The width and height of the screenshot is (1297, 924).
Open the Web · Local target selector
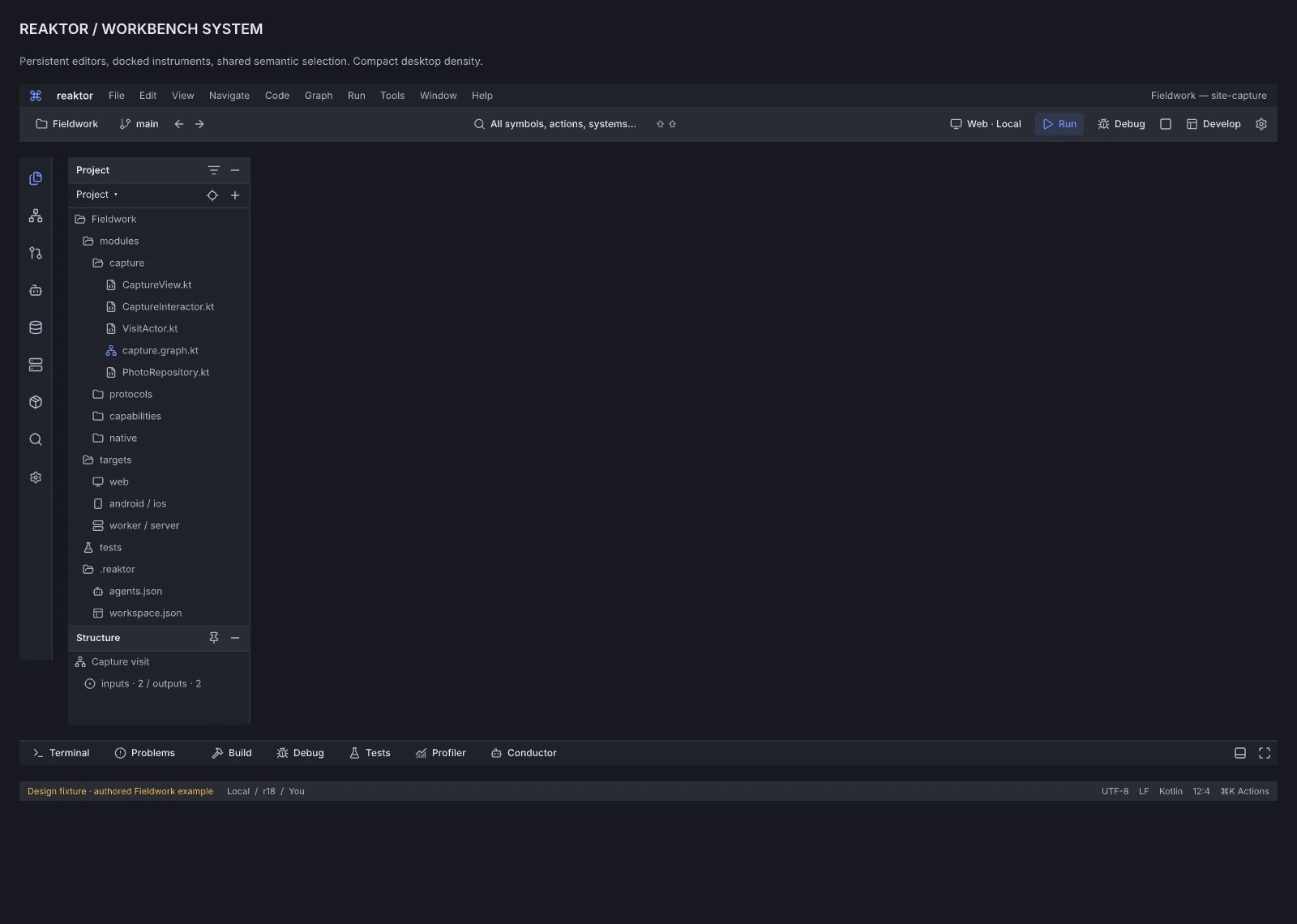point(986,124)
